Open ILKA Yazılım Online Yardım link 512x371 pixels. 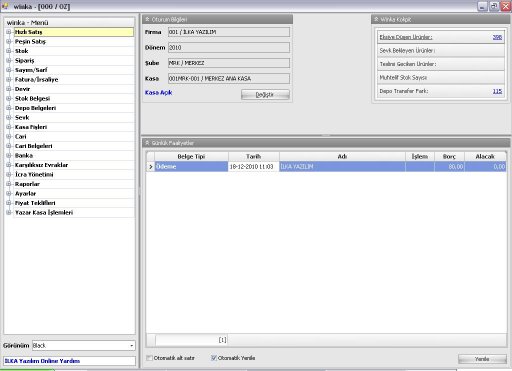pos(42,361)
